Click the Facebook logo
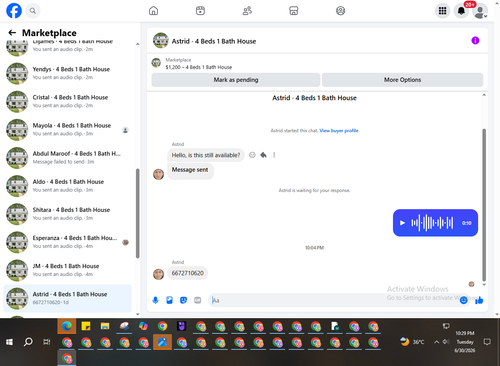The width and height of the screenshot is (500, 366). point(14,11)
